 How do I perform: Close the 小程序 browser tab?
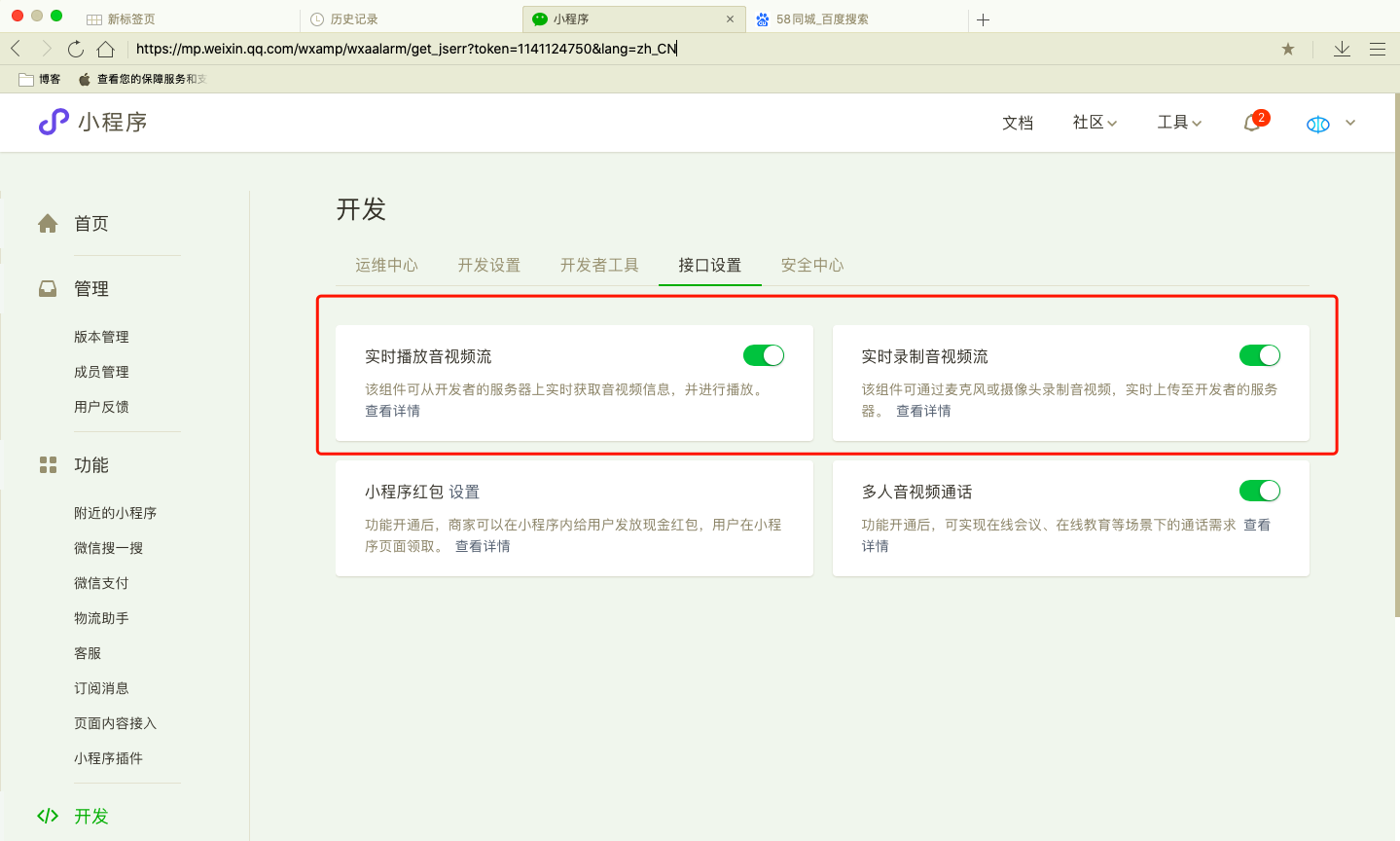point(730,18)
